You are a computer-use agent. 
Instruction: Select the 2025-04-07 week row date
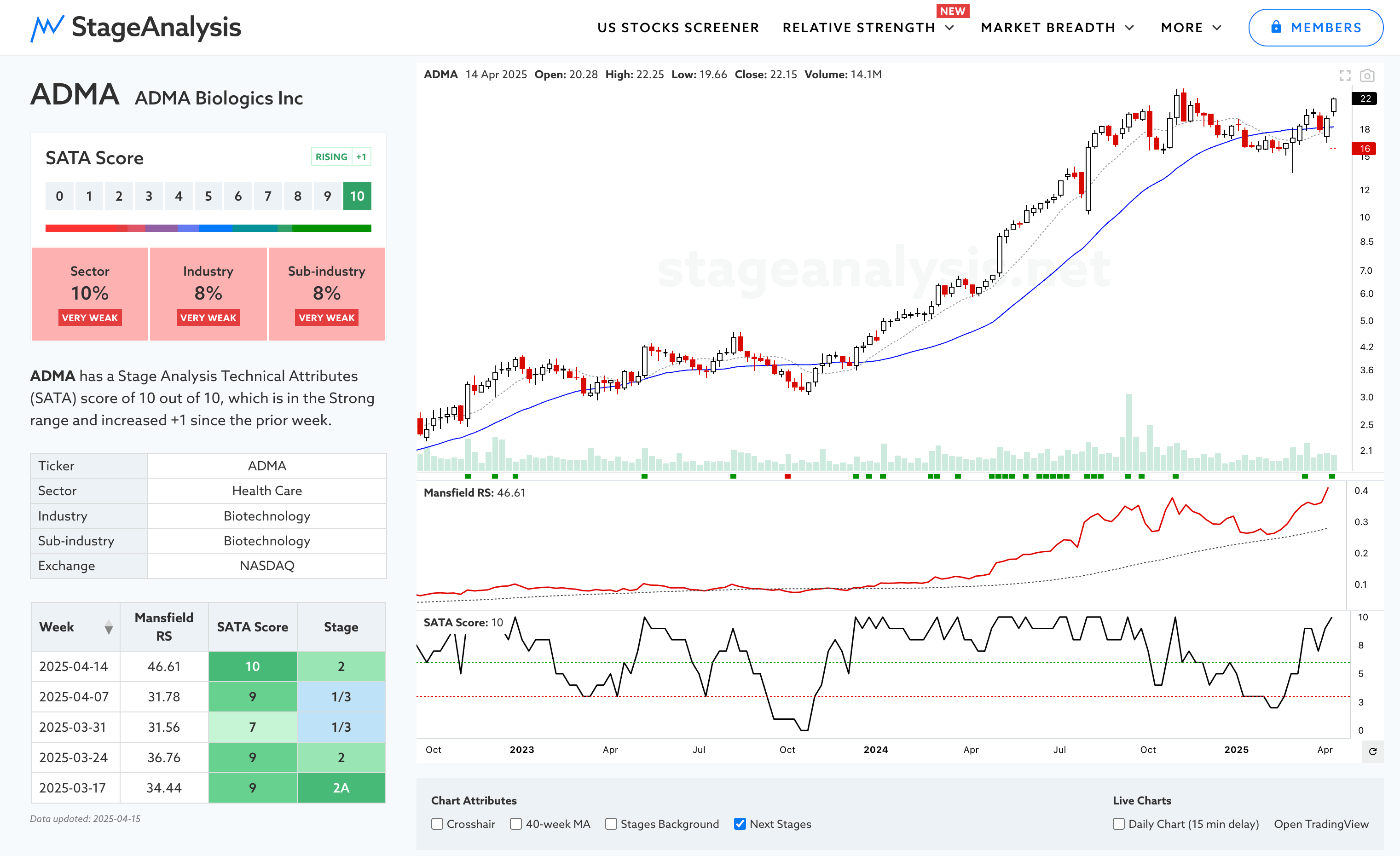[73, 696]
